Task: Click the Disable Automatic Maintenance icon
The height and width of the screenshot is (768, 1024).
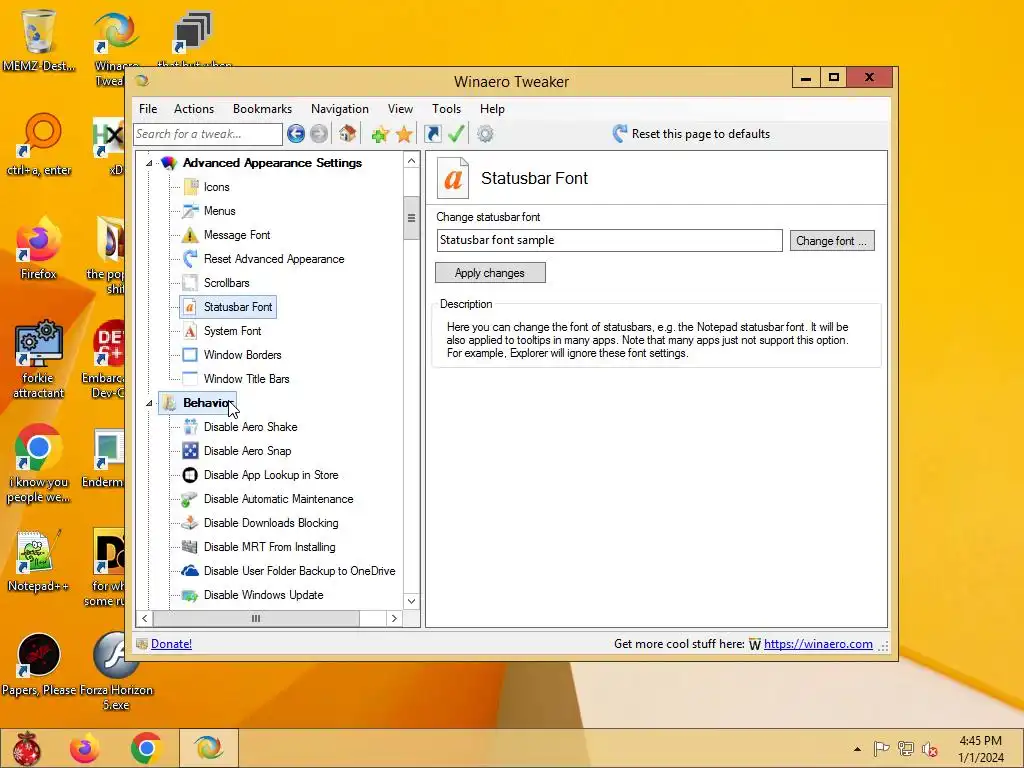Action: [x=190, y=499]
